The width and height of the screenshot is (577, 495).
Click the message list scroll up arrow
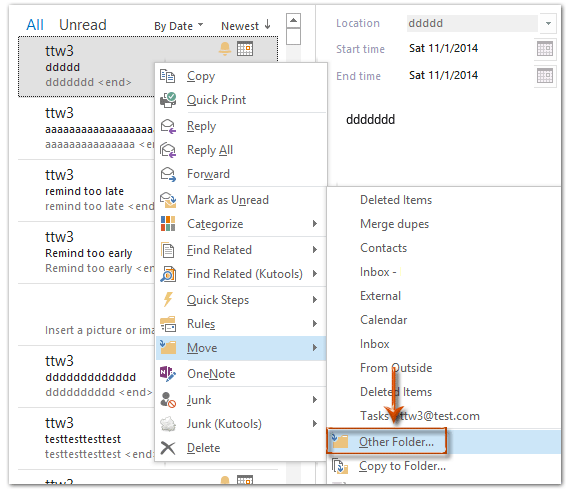(293, 20)
